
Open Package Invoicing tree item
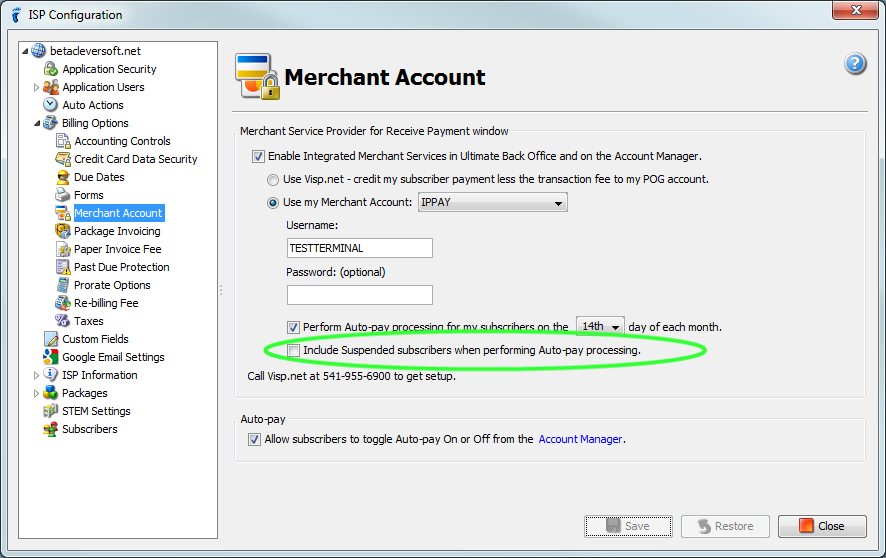pos(117,231)
